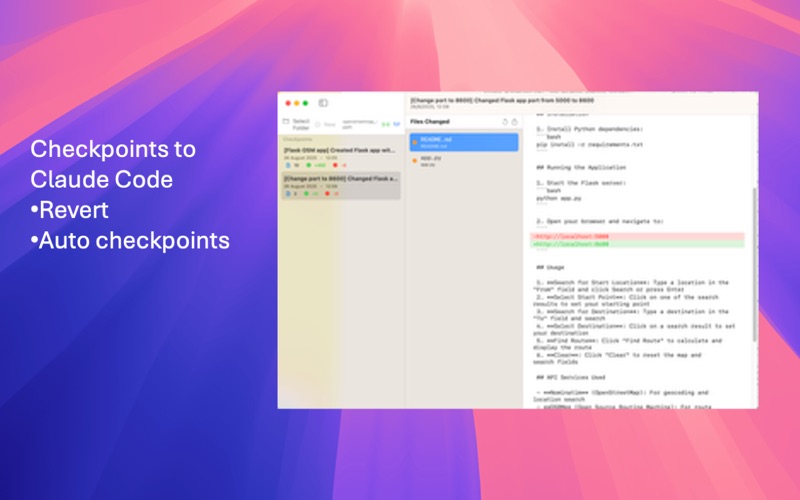Click the diff view vertical scrollbar
Viewport: 800px width, 500px height.
(755, 264)
